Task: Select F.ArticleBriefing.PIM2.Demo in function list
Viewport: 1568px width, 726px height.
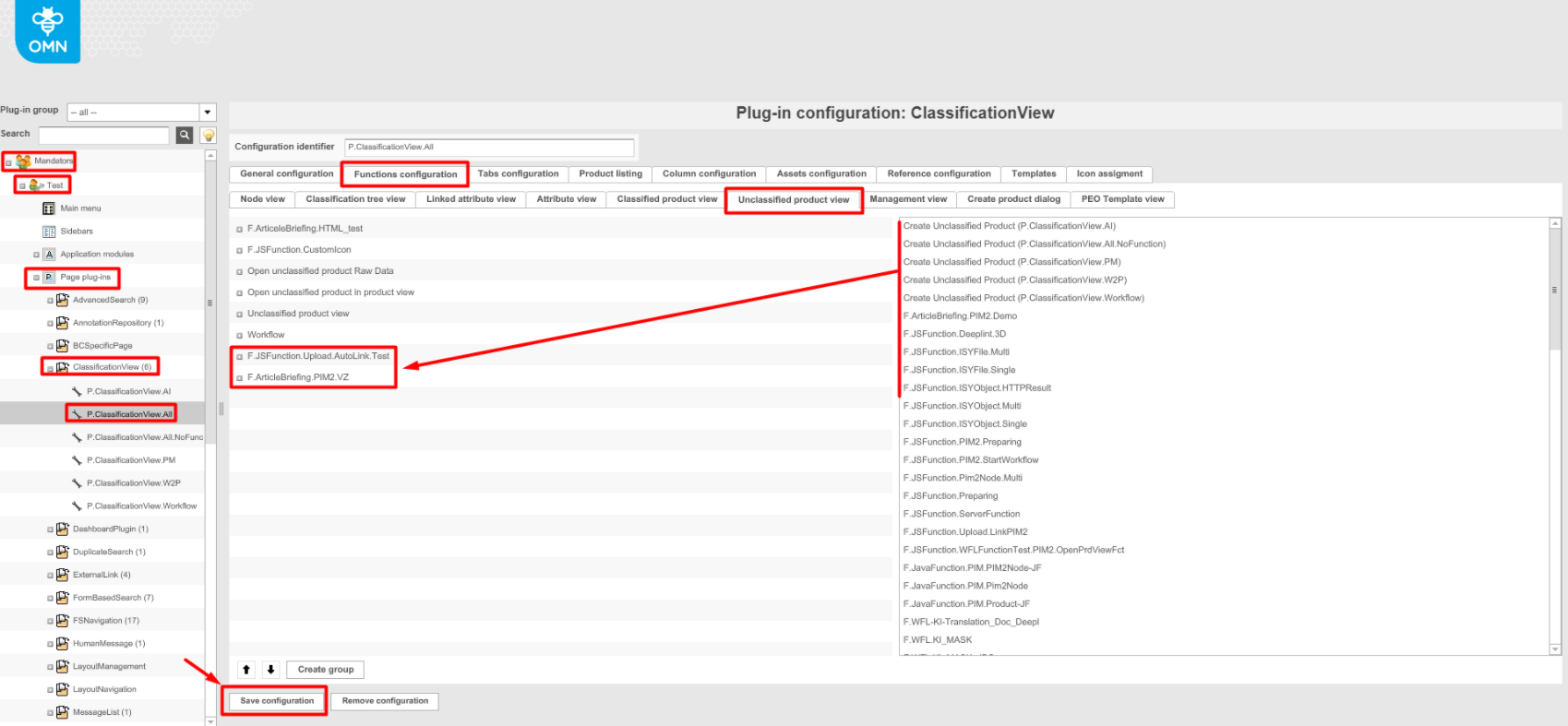Action: pyautogui.click(x=960, y=316)
